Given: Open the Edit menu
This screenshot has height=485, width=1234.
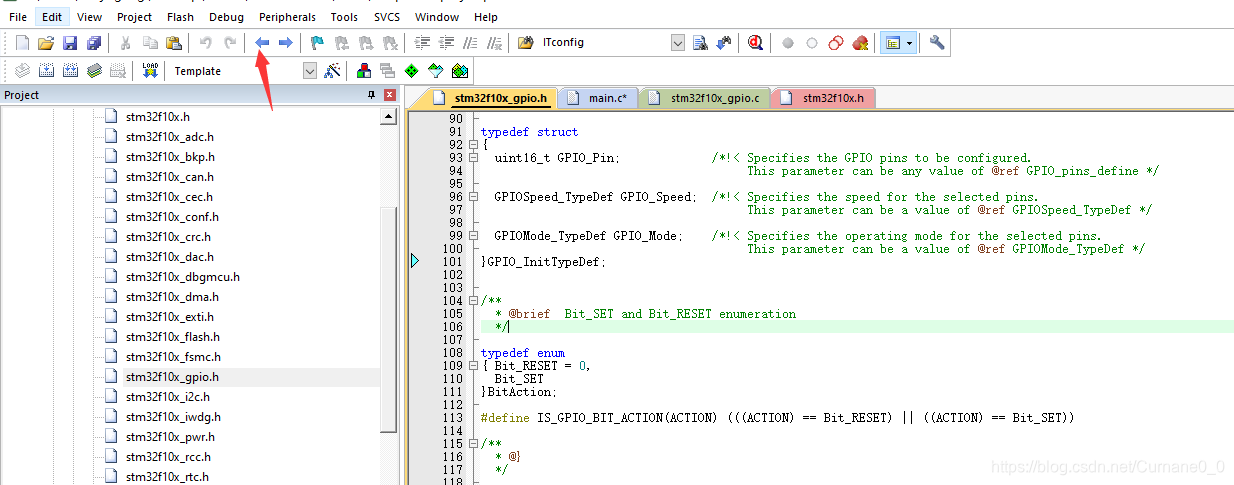Looking at the screenshot, I should click(x=52, y=17).
